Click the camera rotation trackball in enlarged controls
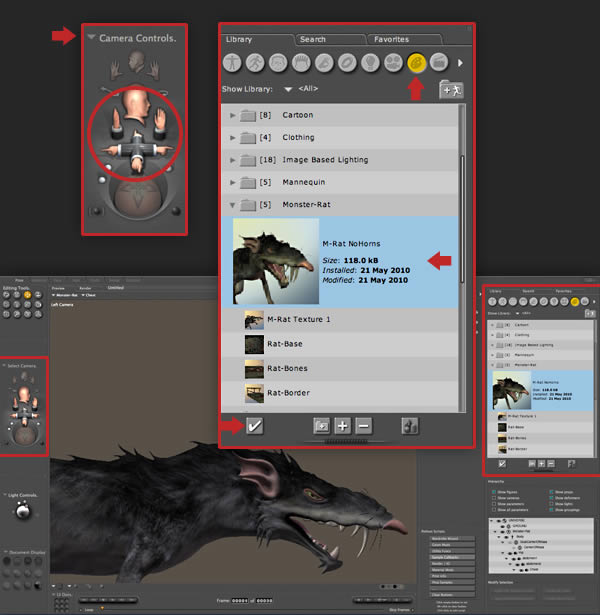Image resolution: width=600 pixels, height=615 pixels. click(137, 200)
